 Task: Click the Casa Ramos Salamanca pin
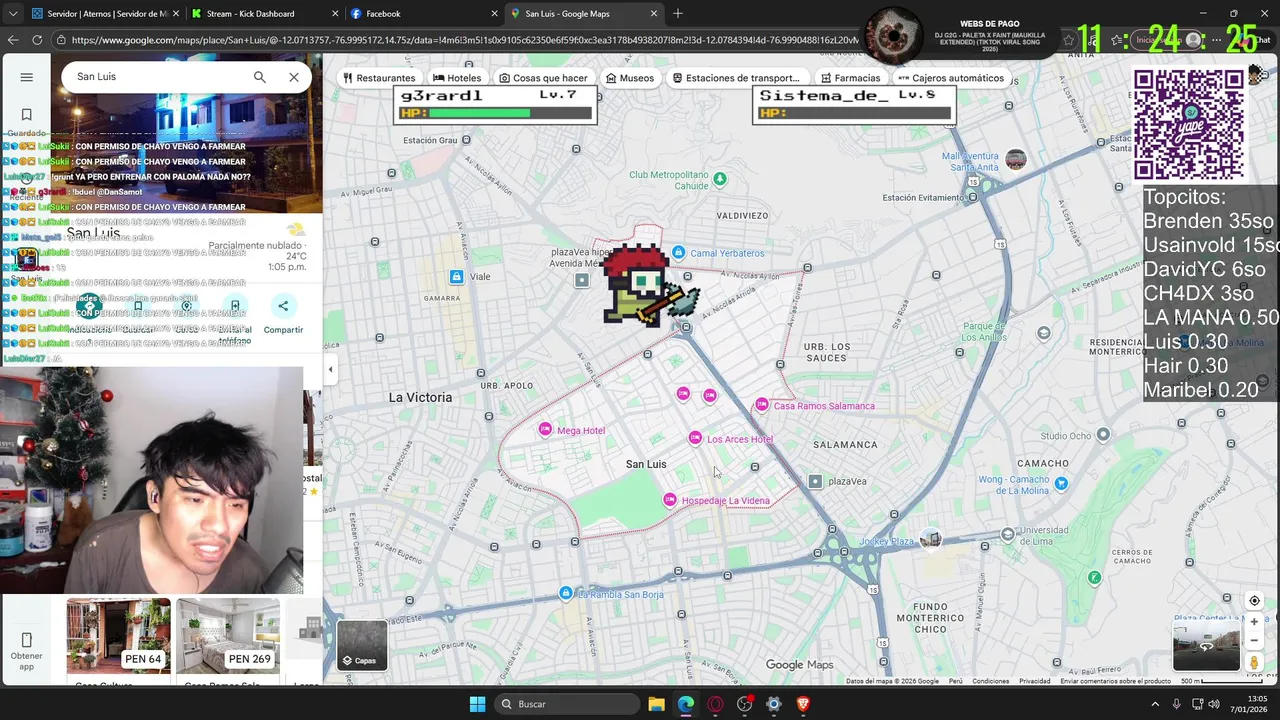tap(762, 405)
